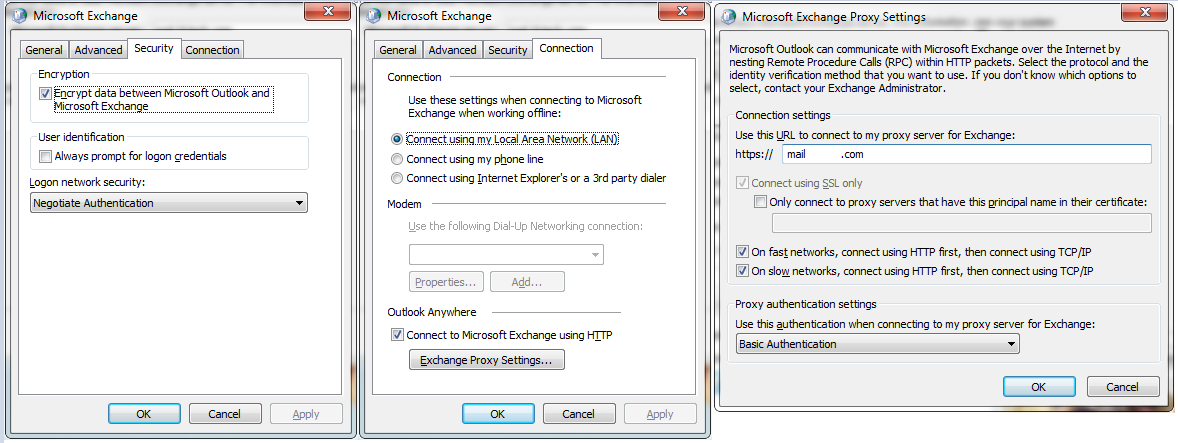Enable Always prompt for logon credentials
The width and height of the screenshot is (1178, 443).
click(x=45, y=156)
